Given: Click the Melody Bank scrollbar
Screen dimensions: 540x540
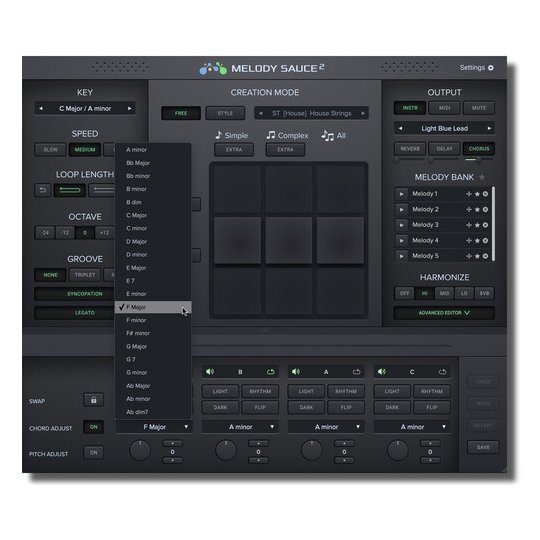Looking at the screenshot, I should [x=493, y=224].
